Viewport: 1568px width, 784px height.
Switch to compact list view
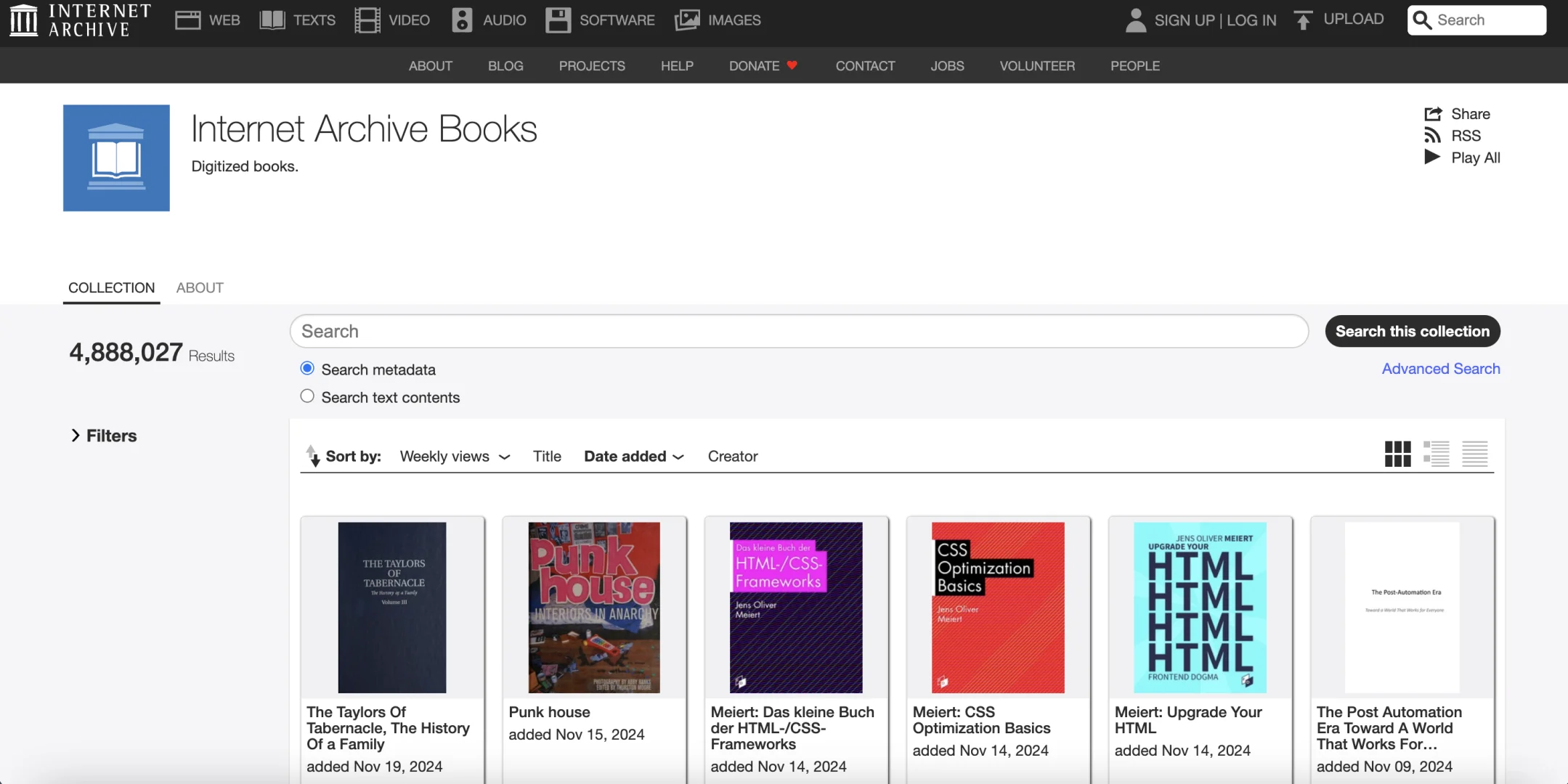pos(1474,454)
